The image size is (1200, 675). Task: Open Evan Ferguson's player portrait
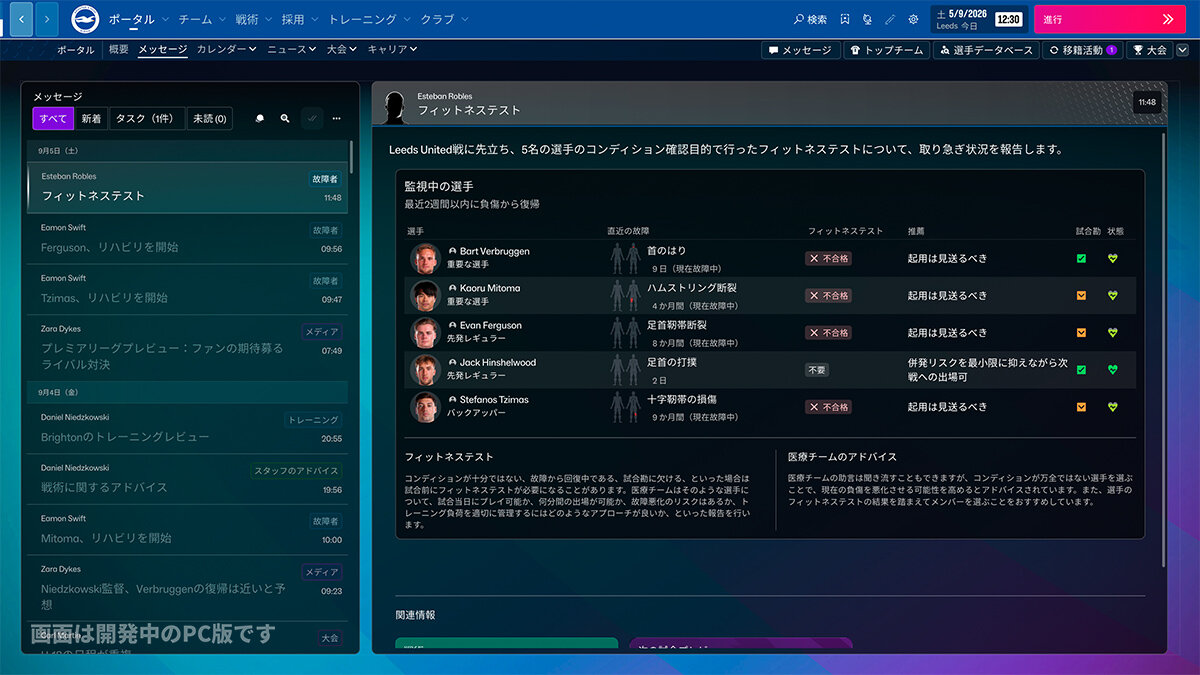click(425, 333)
